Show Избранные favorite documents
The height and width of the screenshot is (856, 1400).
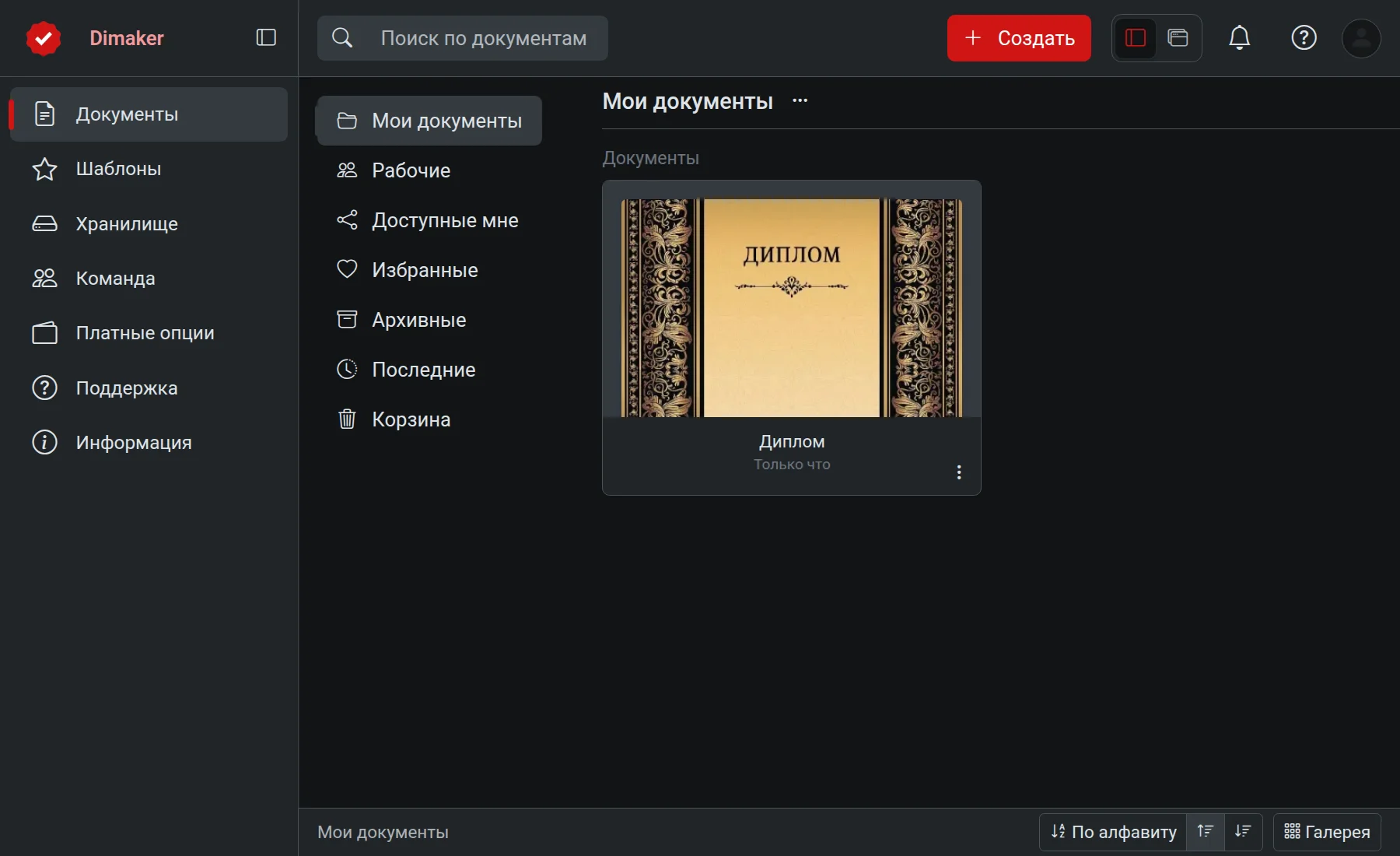click(x=429, y=270)
